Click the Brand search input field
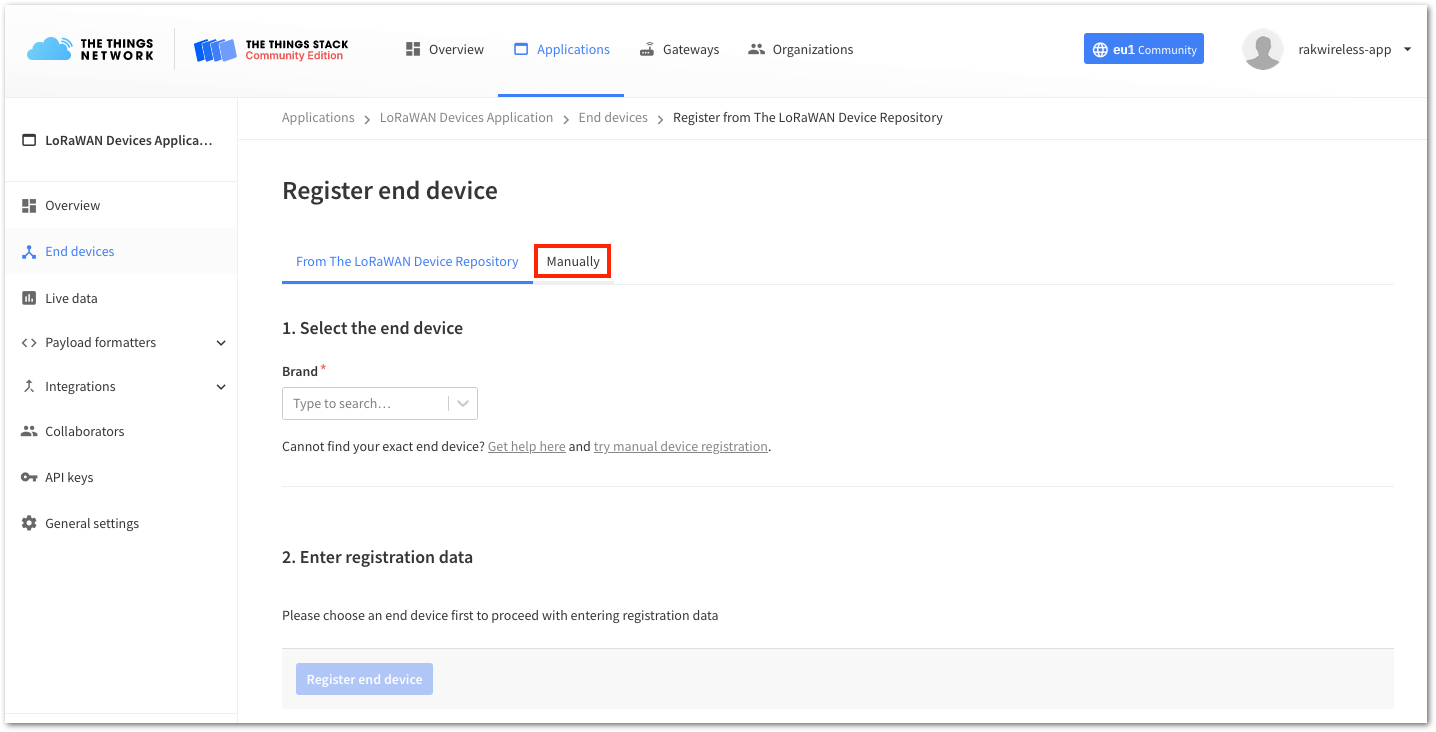The height and width of the screenshot is (732, 1436). [x=366, y=403]
